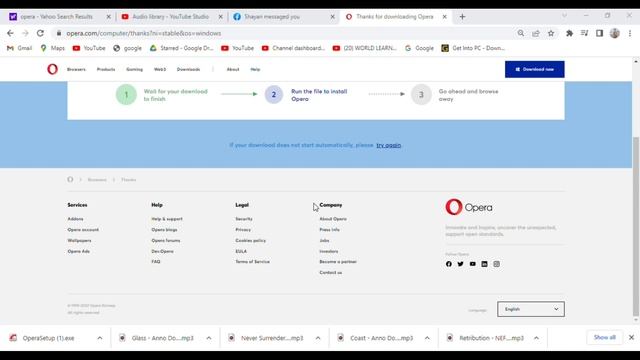
Task: Expand OperaSetup (1).exe download options
Action: [100, 338]
